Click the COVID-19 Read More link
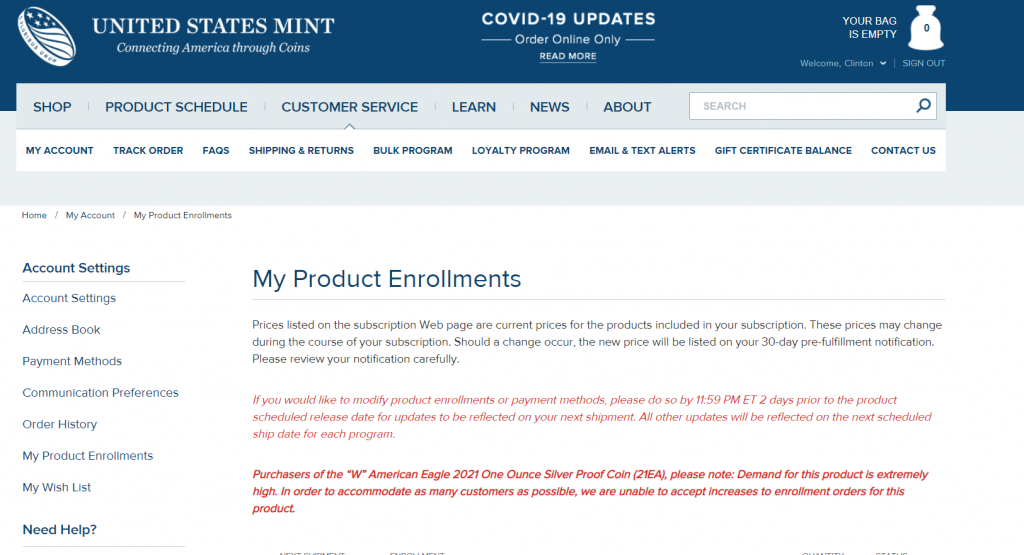The height and width of the screenshot is (555, 1024). (568, 56)
